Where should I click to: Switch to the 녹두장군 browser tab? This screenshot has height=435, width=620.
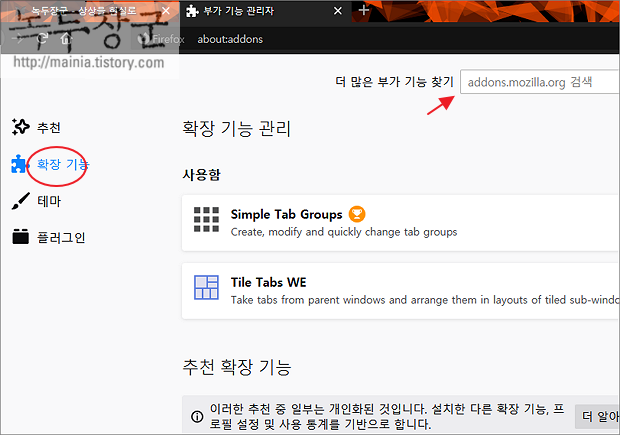[89, 11]
